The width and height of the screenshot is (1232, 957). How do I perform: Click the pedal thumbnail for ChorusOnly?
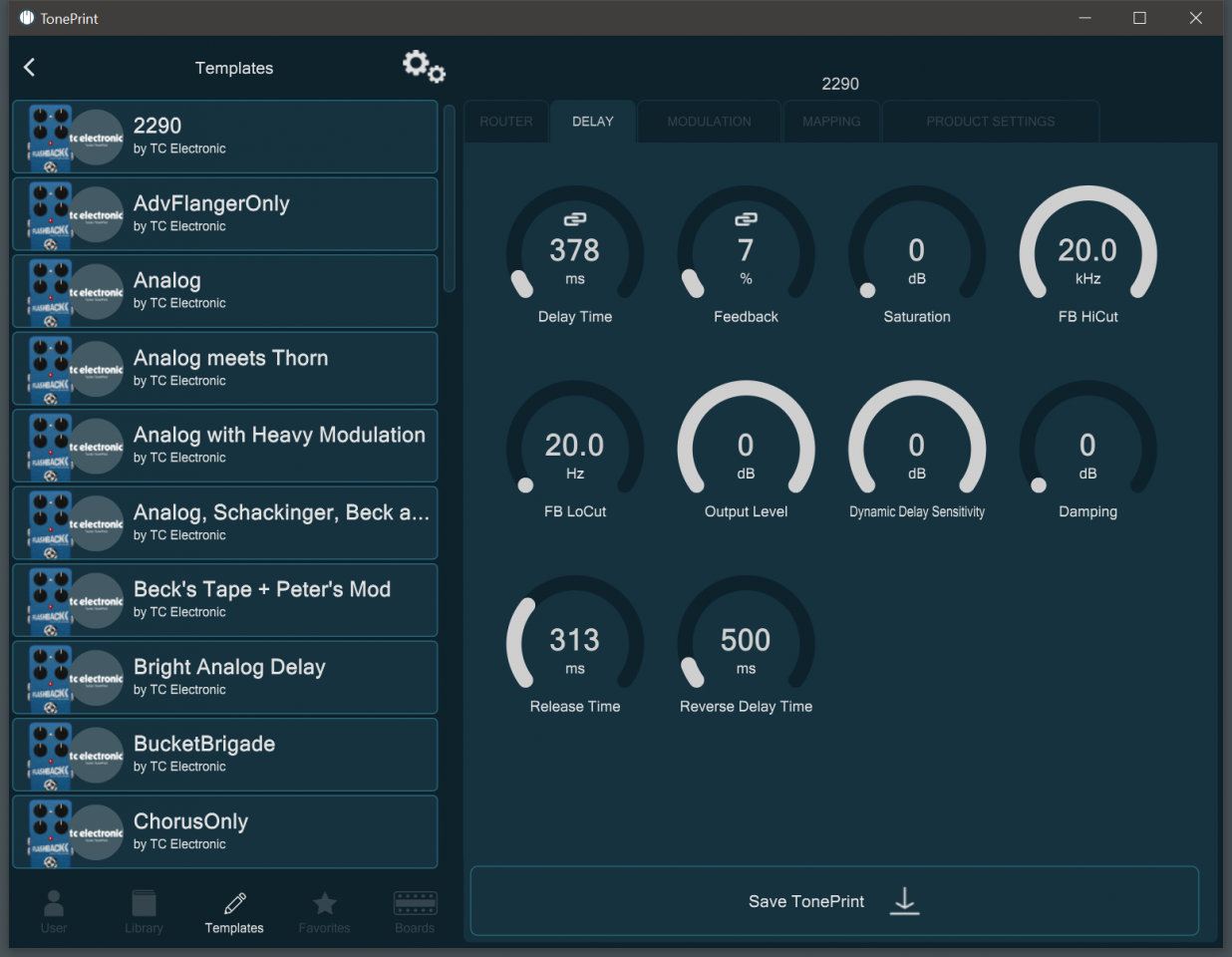point(50,832)
